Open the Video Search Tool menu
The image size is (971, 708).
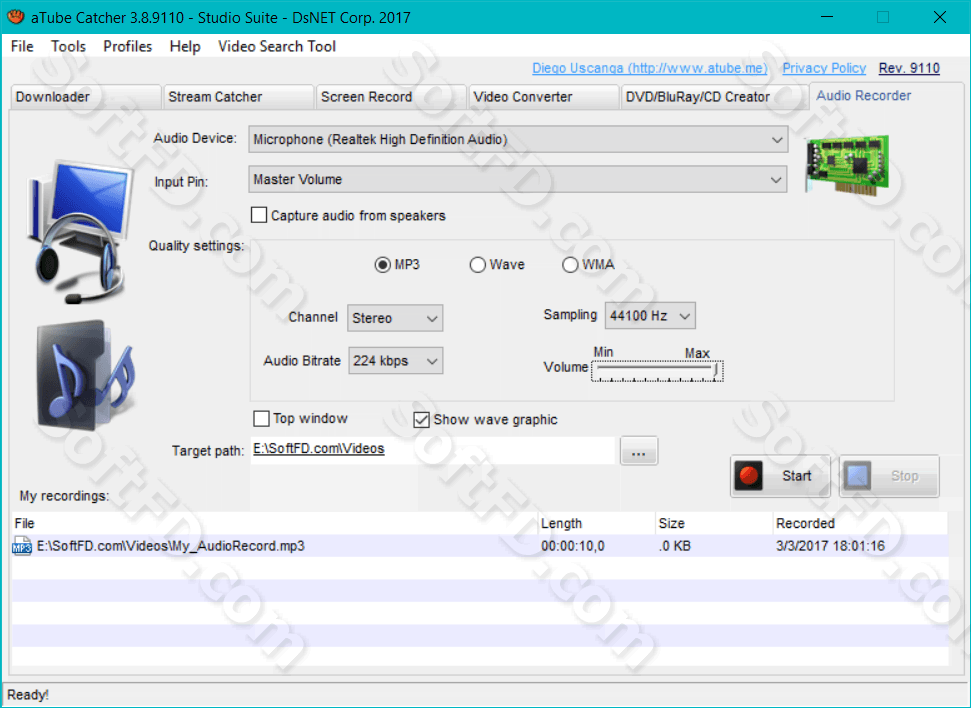pos(277,46)
